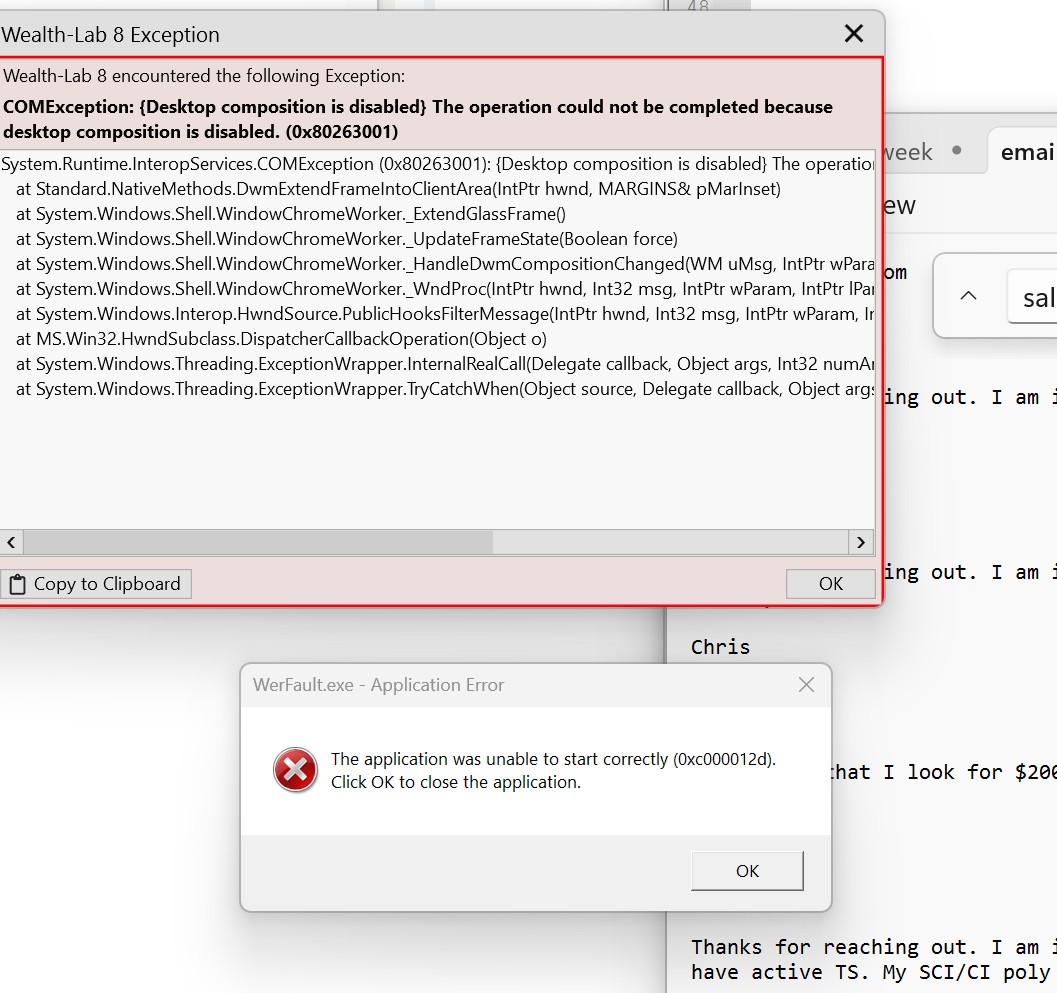Click Copy to Clipboard in exception dialog
Viewport: 1057px width, 993px height.
(96, 584)
